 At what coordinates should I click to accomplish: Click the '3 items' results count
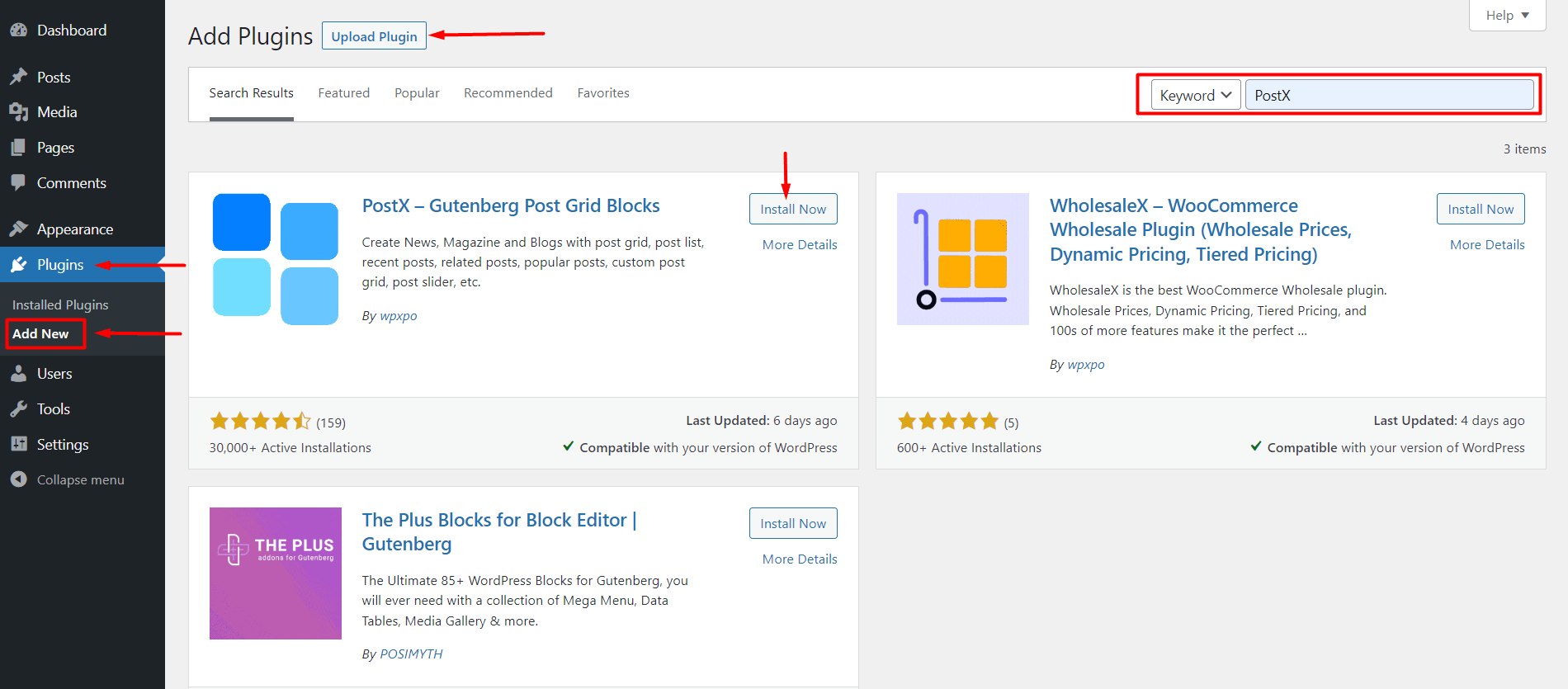pyautogui.click(x=1524, y=149)
